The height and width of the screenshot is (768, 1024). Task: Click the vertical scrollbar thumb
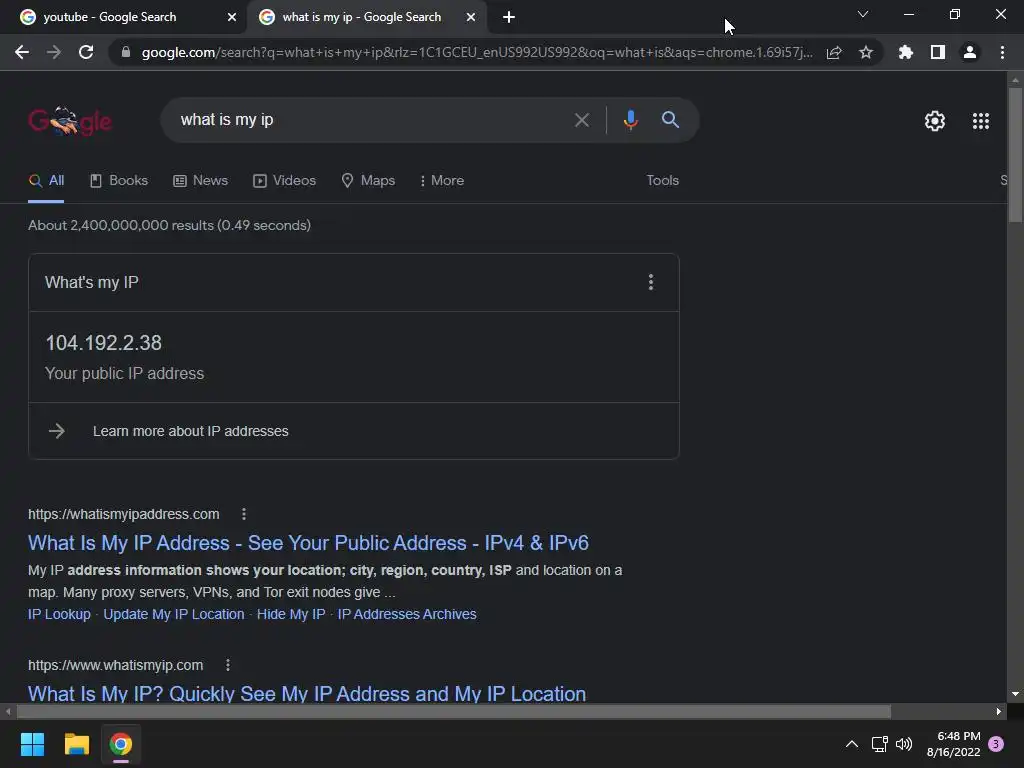pos(1015,155)
